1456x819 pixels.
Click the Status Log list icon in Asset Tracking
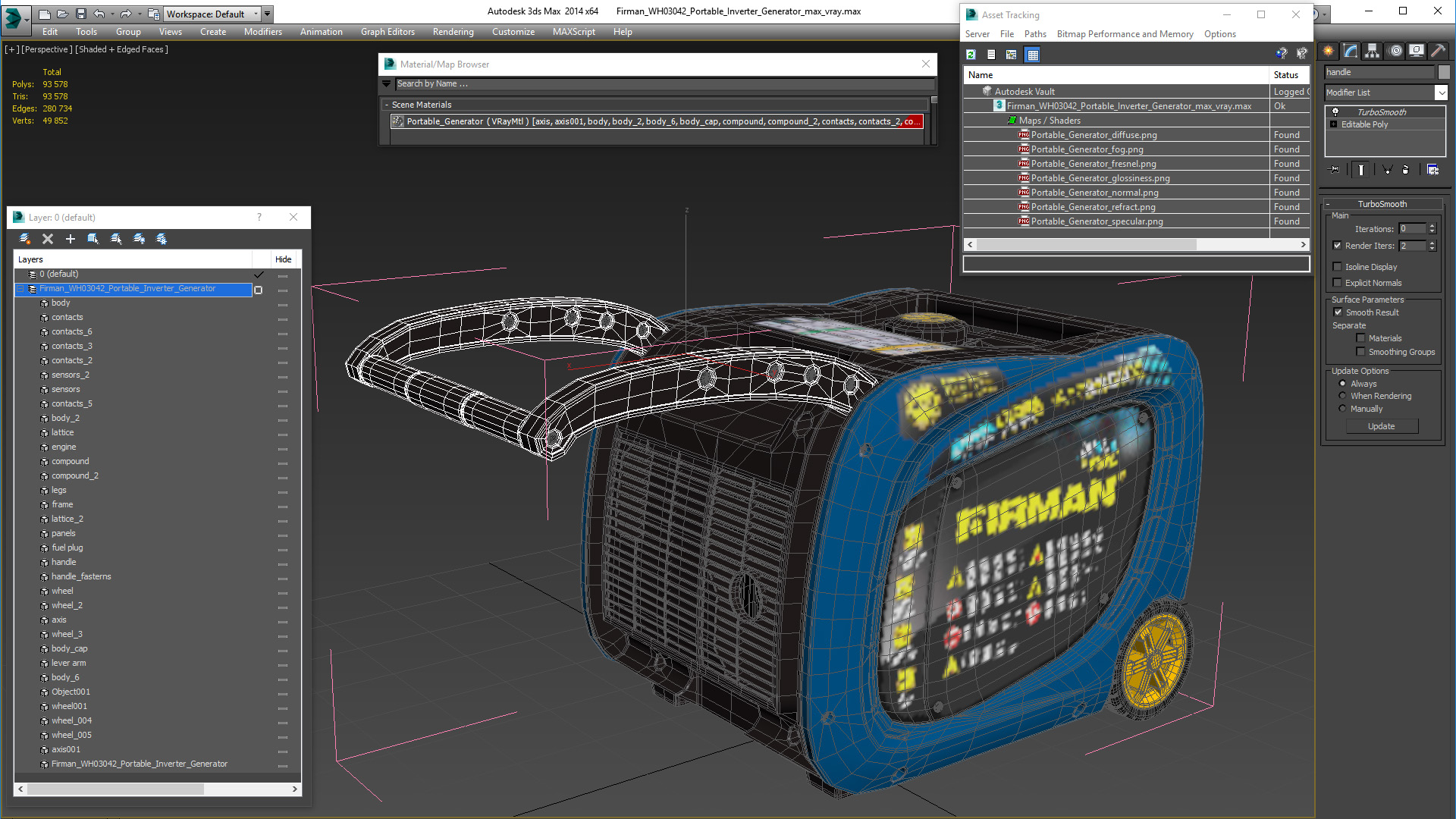[991, 55]
